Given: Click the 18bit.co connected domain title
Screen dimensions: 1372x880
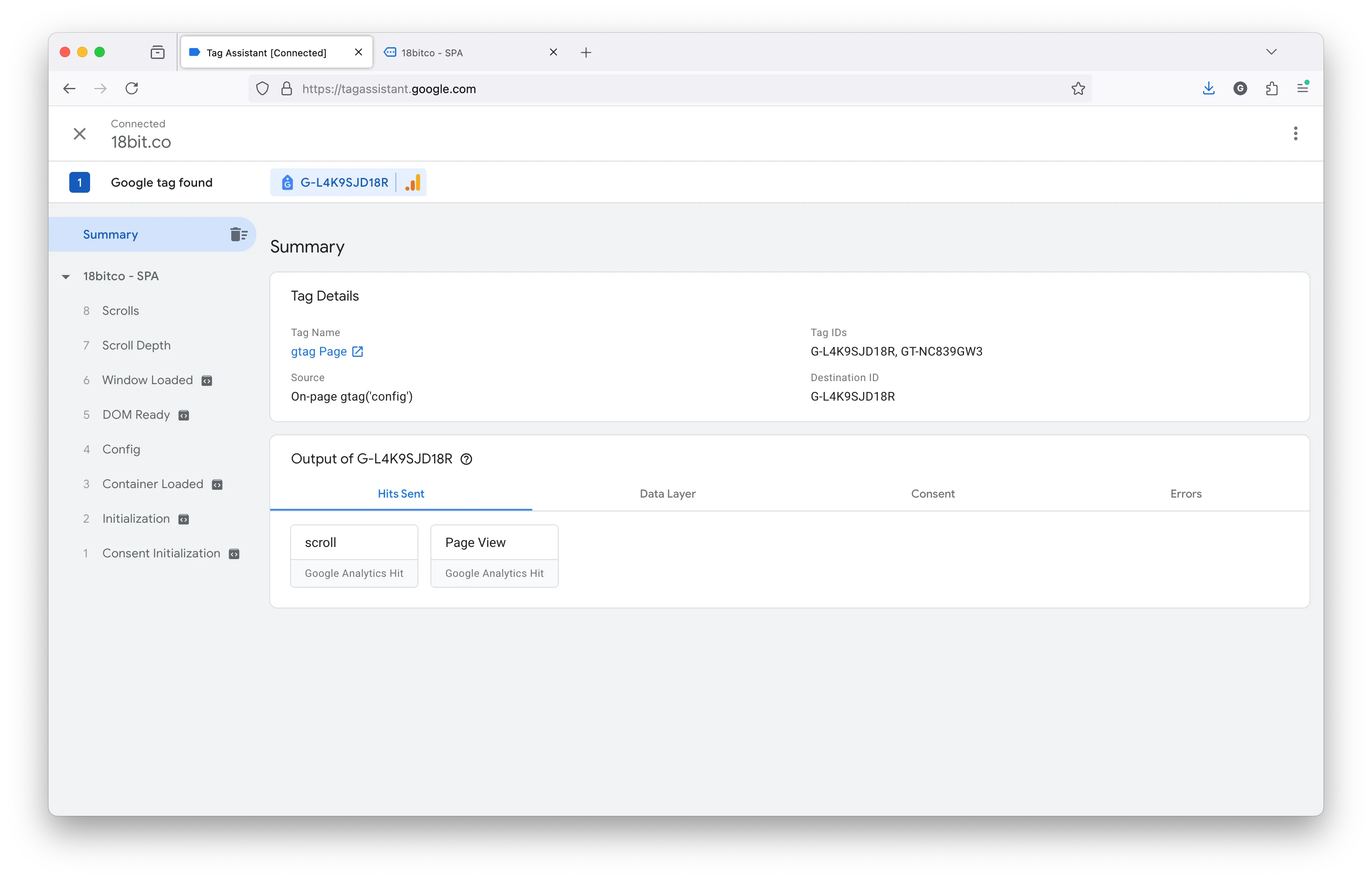Looking at the screenshot, I should click(141, 142).
